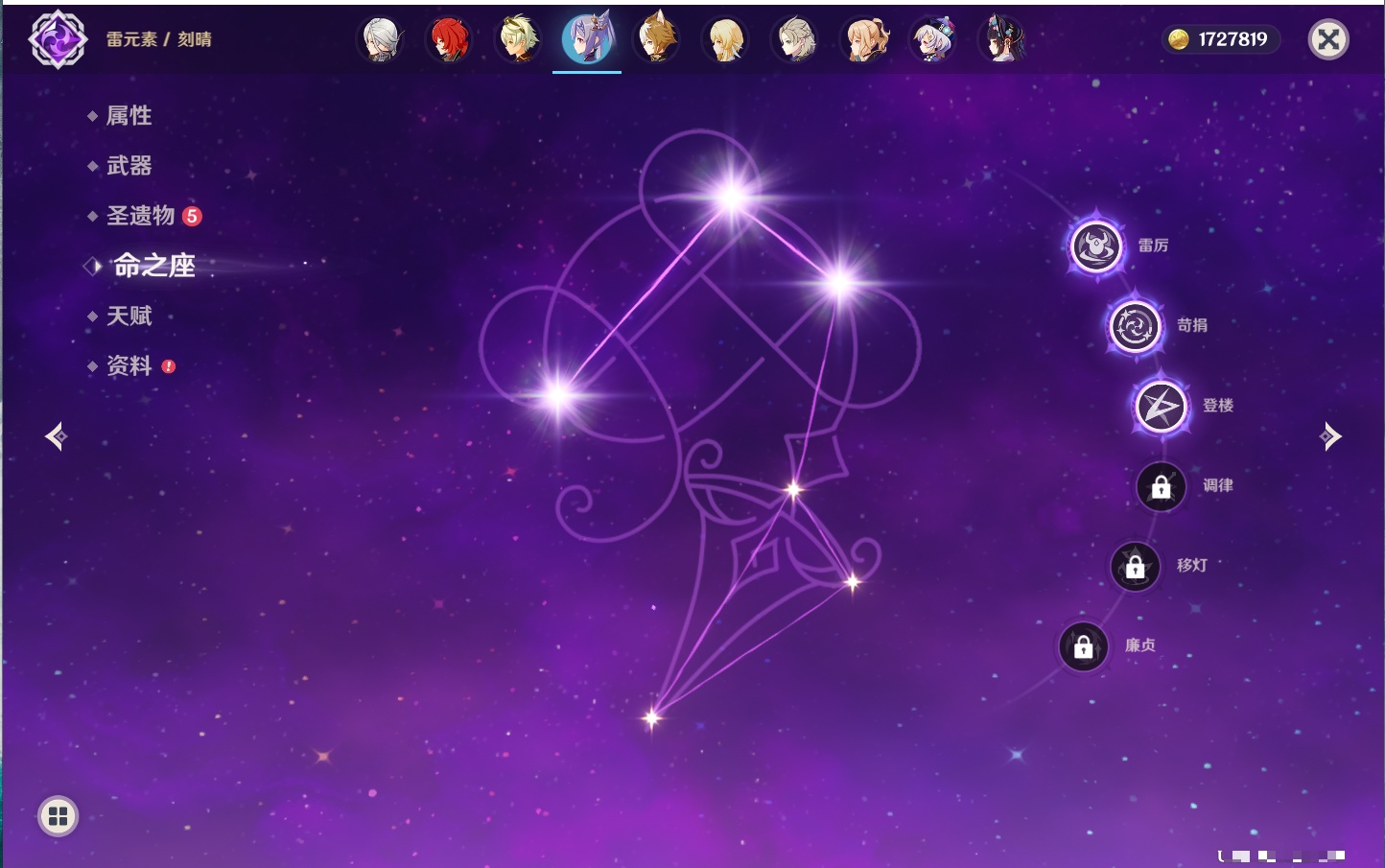Click the Electro element emblem icon
This screenshot has width=1385, height=868.
[x=58, y=39]
